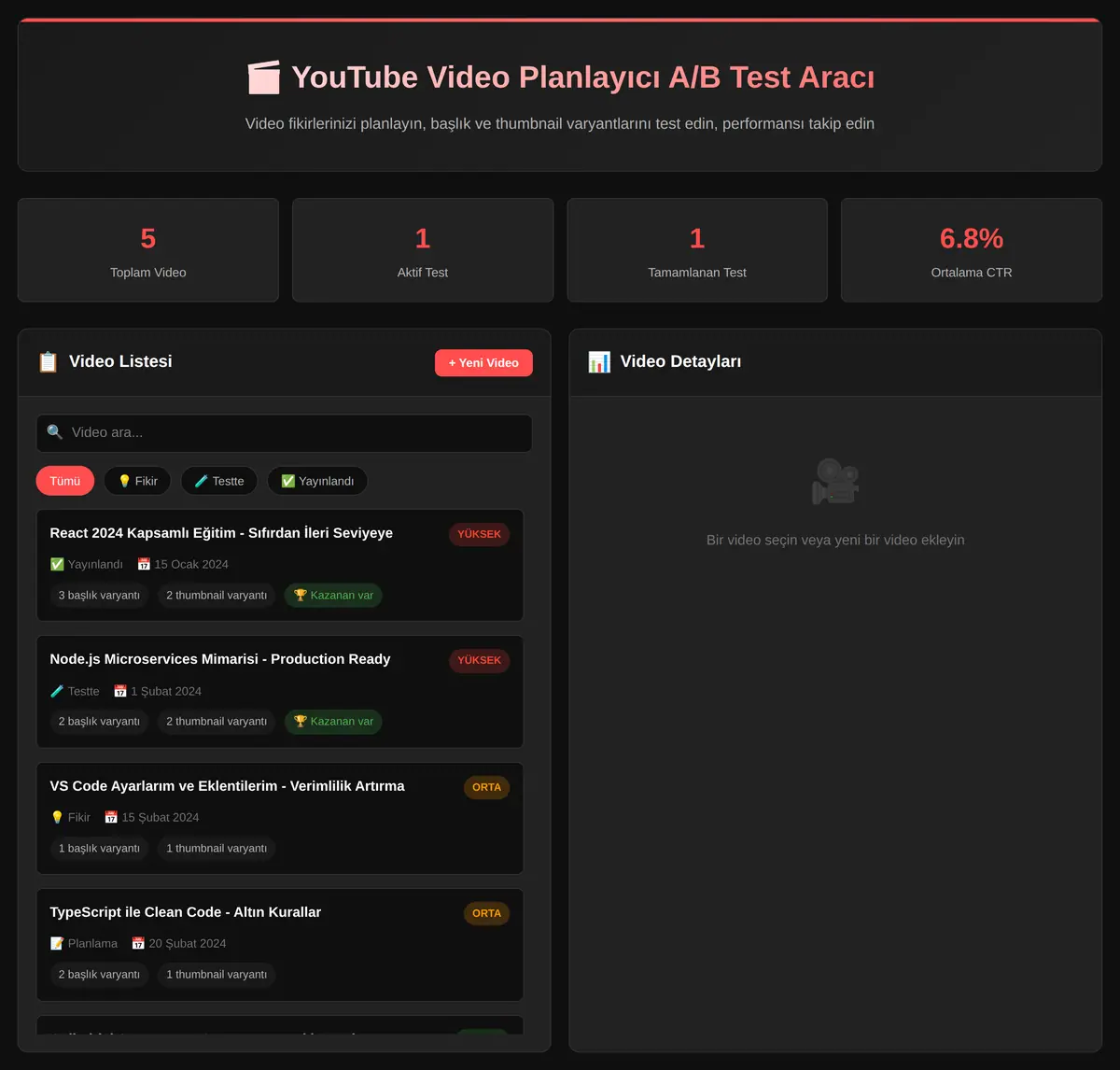The image size is (1120, 1070).
Task: Filter videos by Testte status
Action: pos(219,481)
